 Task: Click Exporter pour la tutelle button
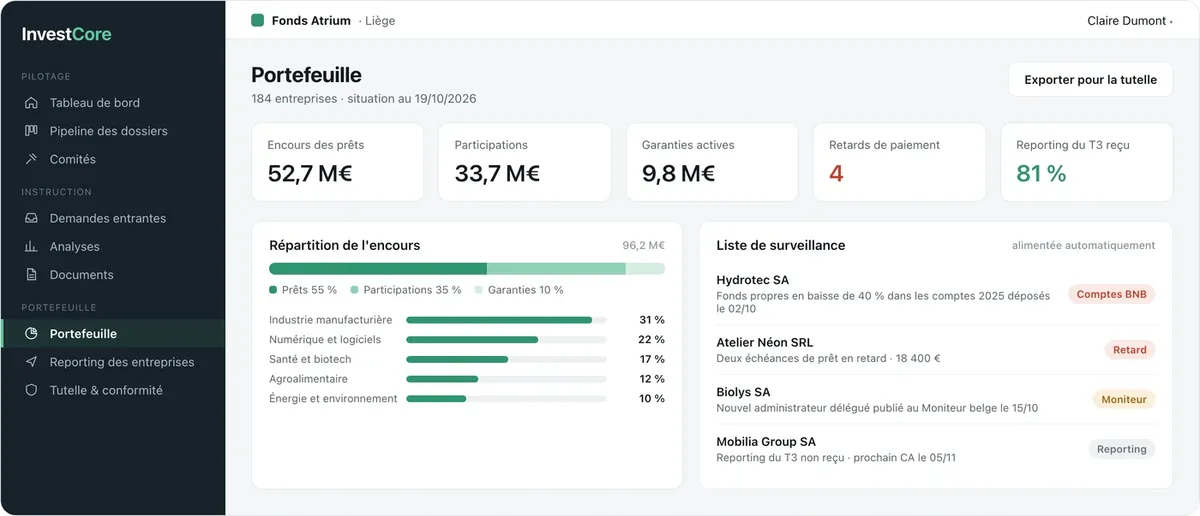1090,80
